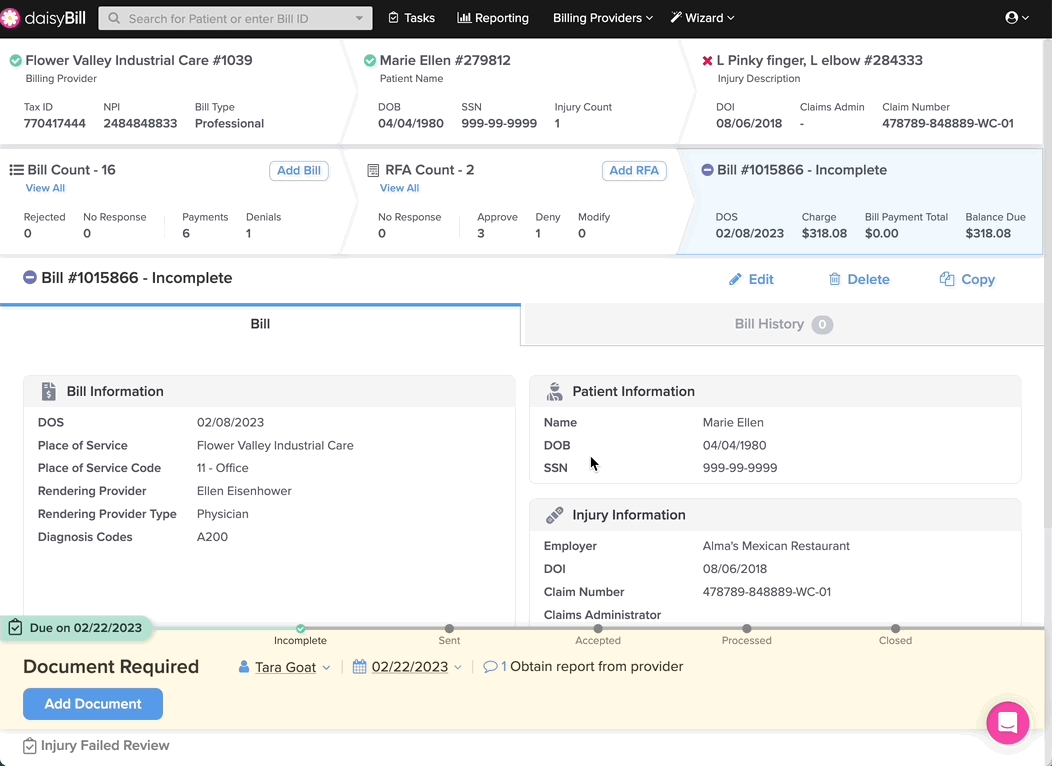Expand the search box dropdown arrow
Image resolution: width=1052 pixels, height=766 pixels.
pos(360,18)
